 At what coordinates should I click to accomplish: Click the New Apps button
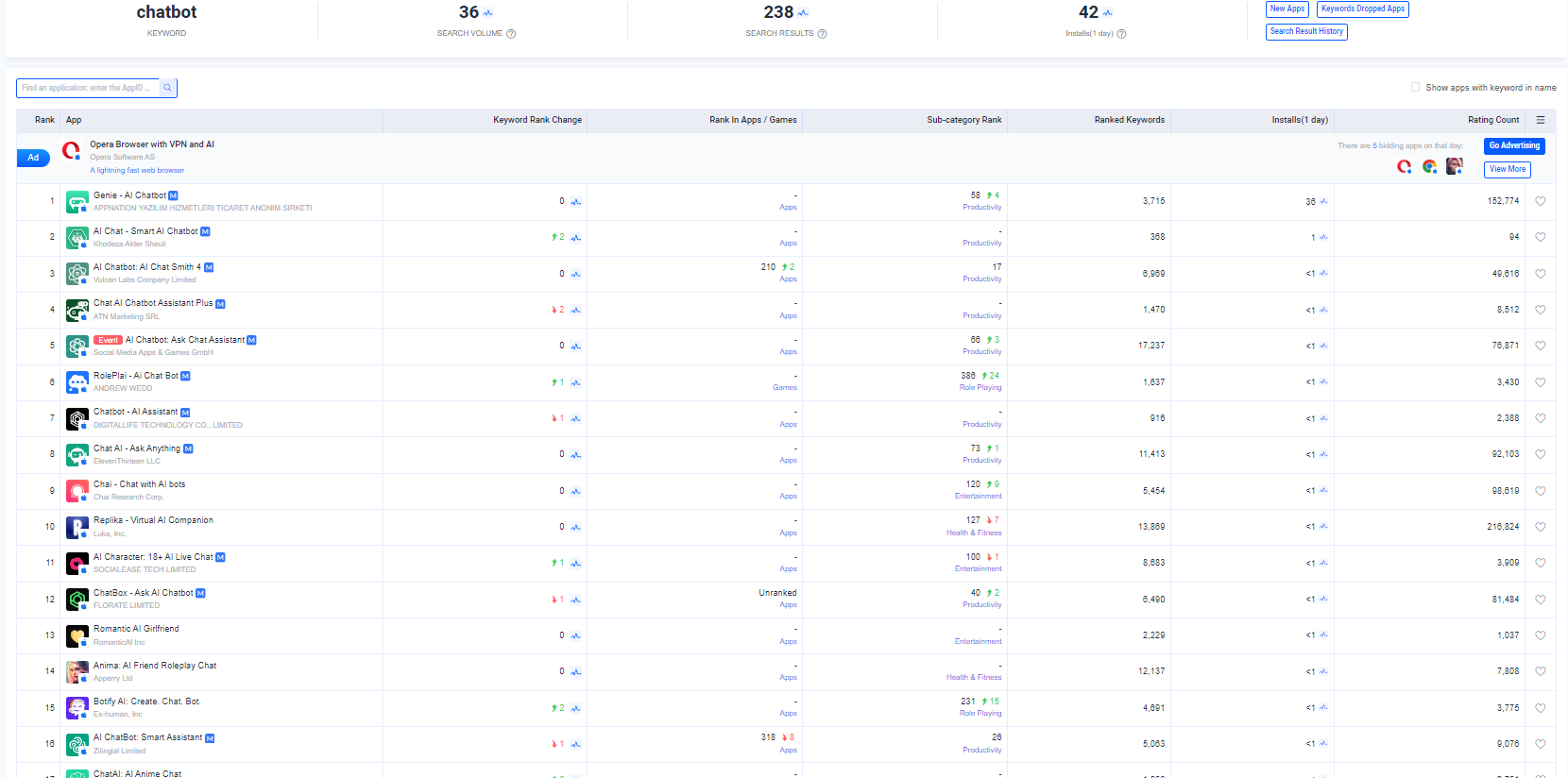click(x=1287, y=8)
